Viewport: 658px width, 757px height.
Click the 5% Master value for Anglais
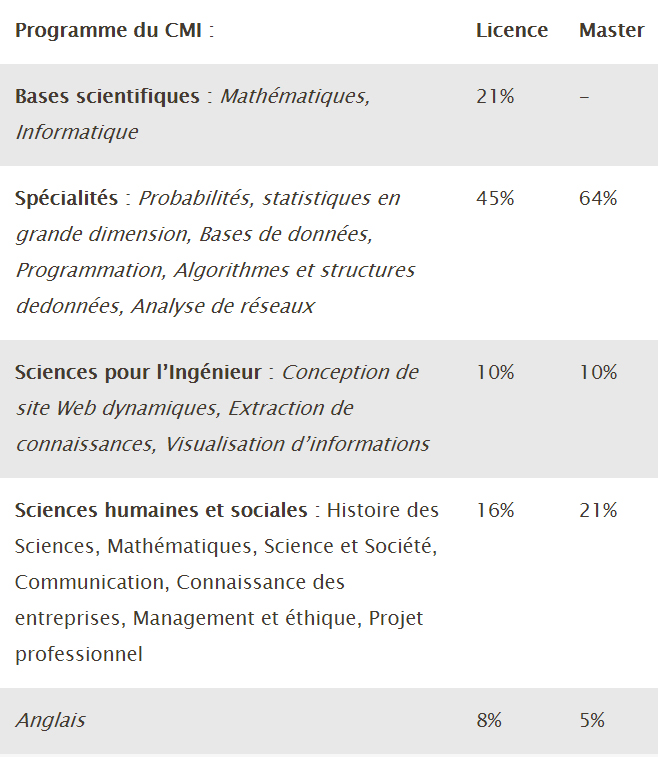point(592,720)
